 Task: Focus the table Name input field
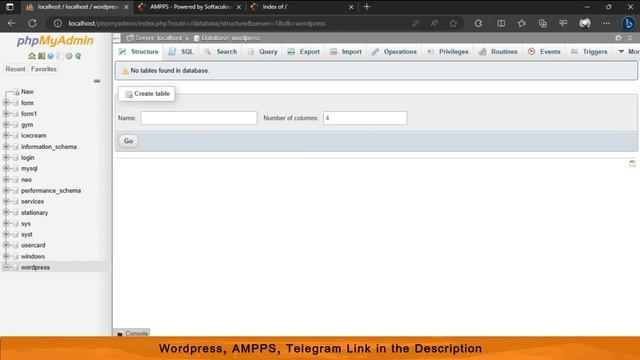click(x=199, y=118)
